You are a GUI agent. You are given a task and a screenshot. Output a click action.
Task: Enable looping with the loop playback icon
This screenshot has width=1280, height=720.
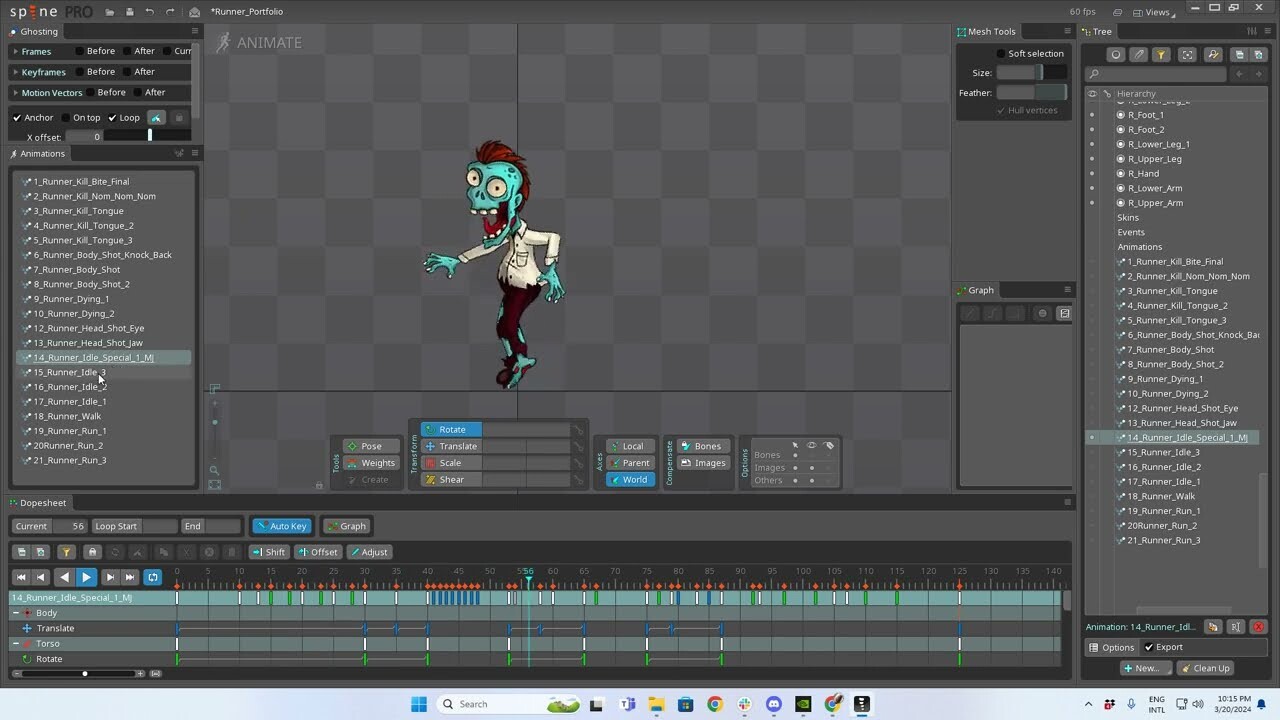click(152, 577)
